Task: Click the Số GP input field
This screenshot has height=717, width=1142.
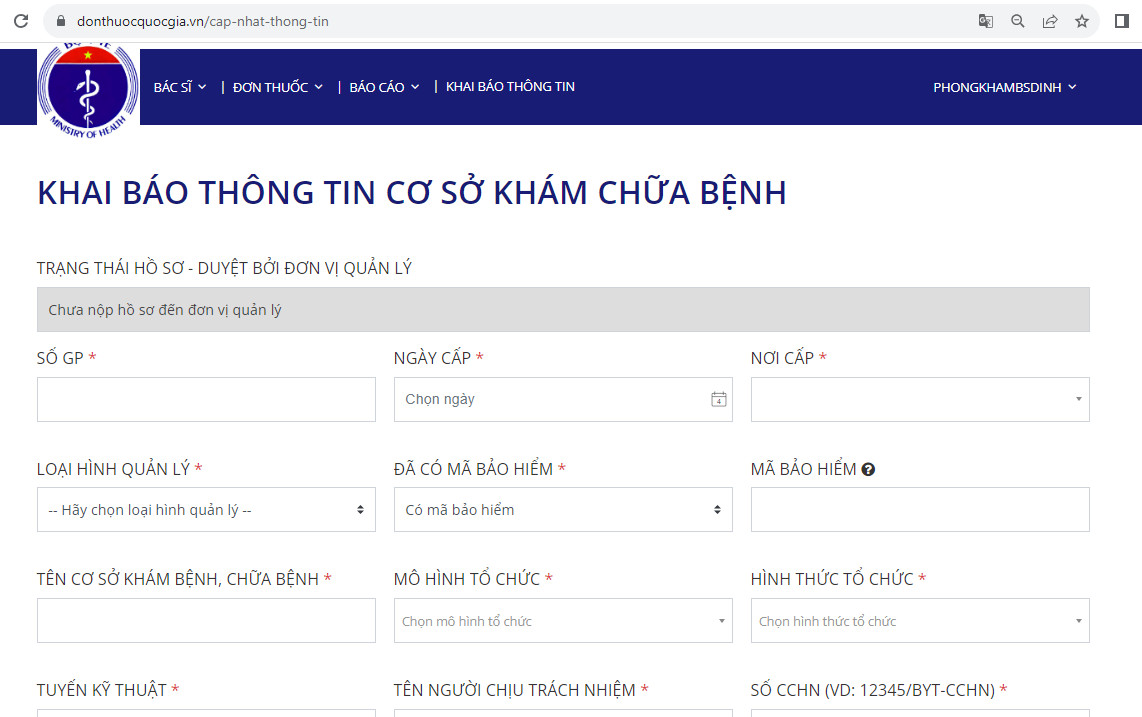Action: pos(206,399)
